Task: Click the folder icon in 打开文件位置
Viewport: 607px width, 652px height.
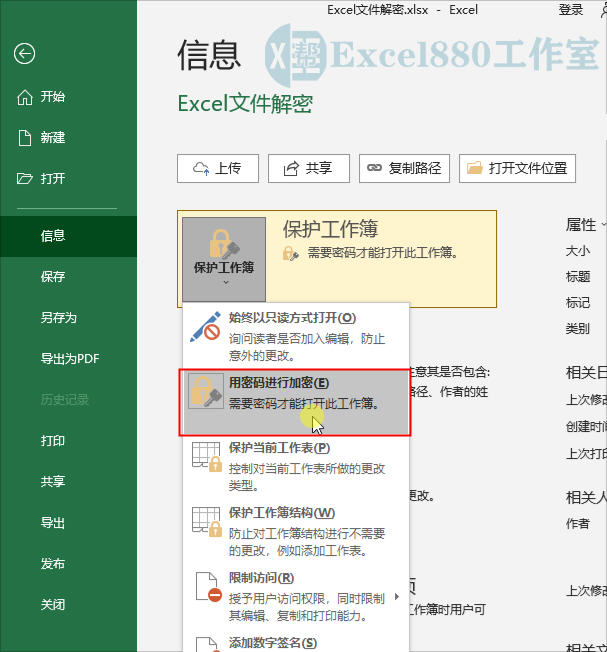Action: coord(474,168)
